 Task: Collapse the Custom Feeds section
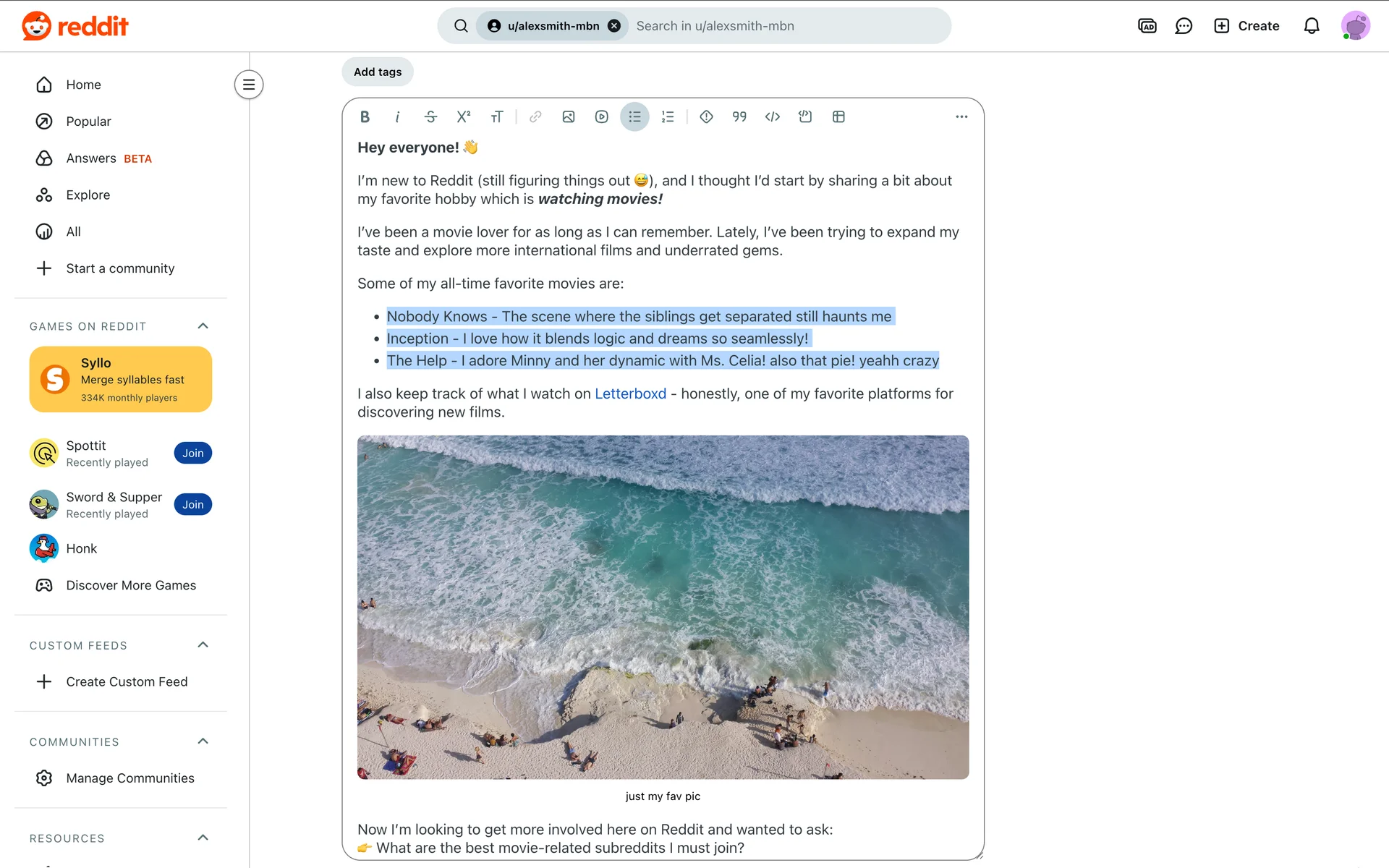point(203,645)
